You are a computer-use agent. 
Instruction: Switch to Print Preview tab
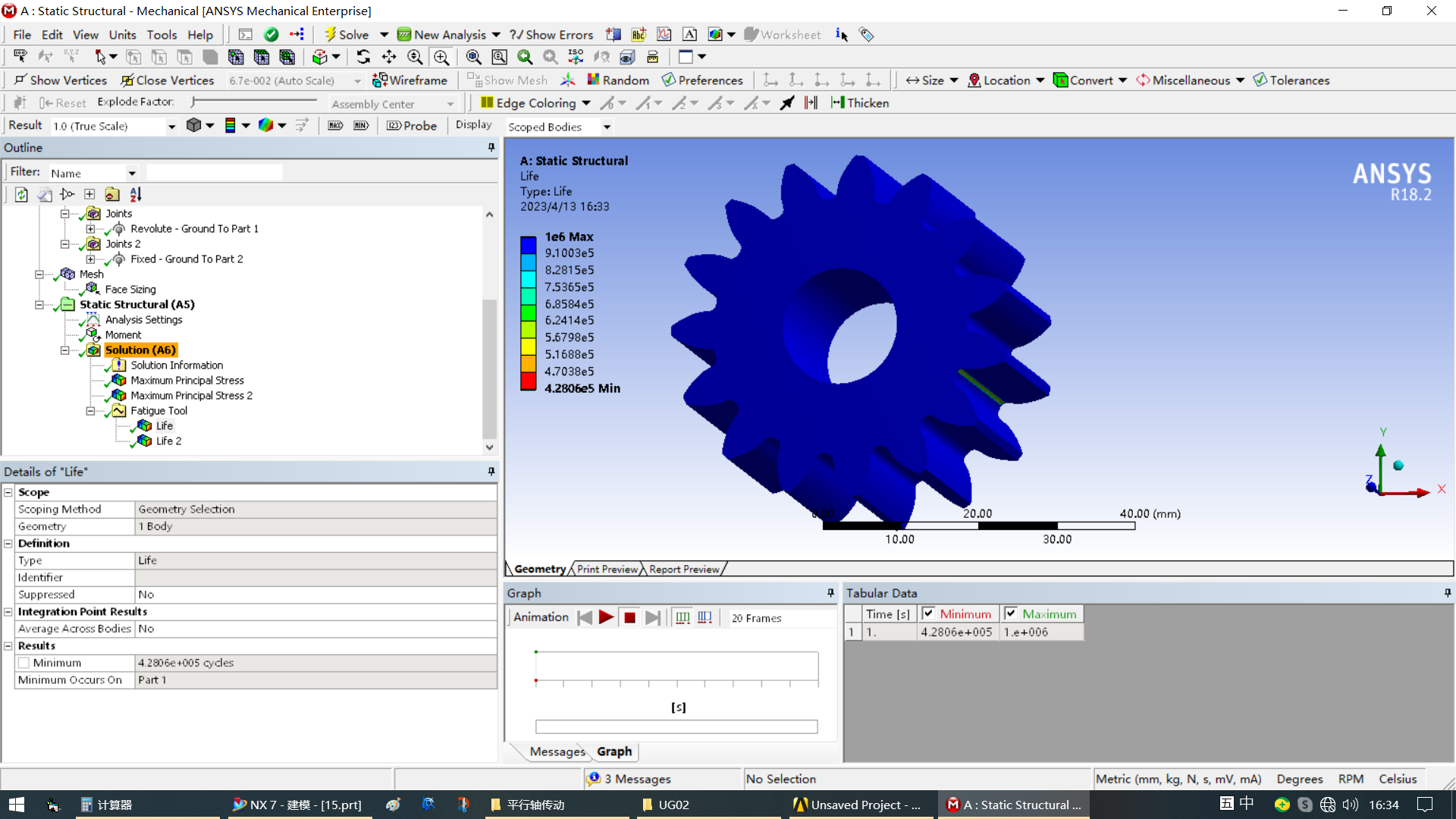pos(607,570)
